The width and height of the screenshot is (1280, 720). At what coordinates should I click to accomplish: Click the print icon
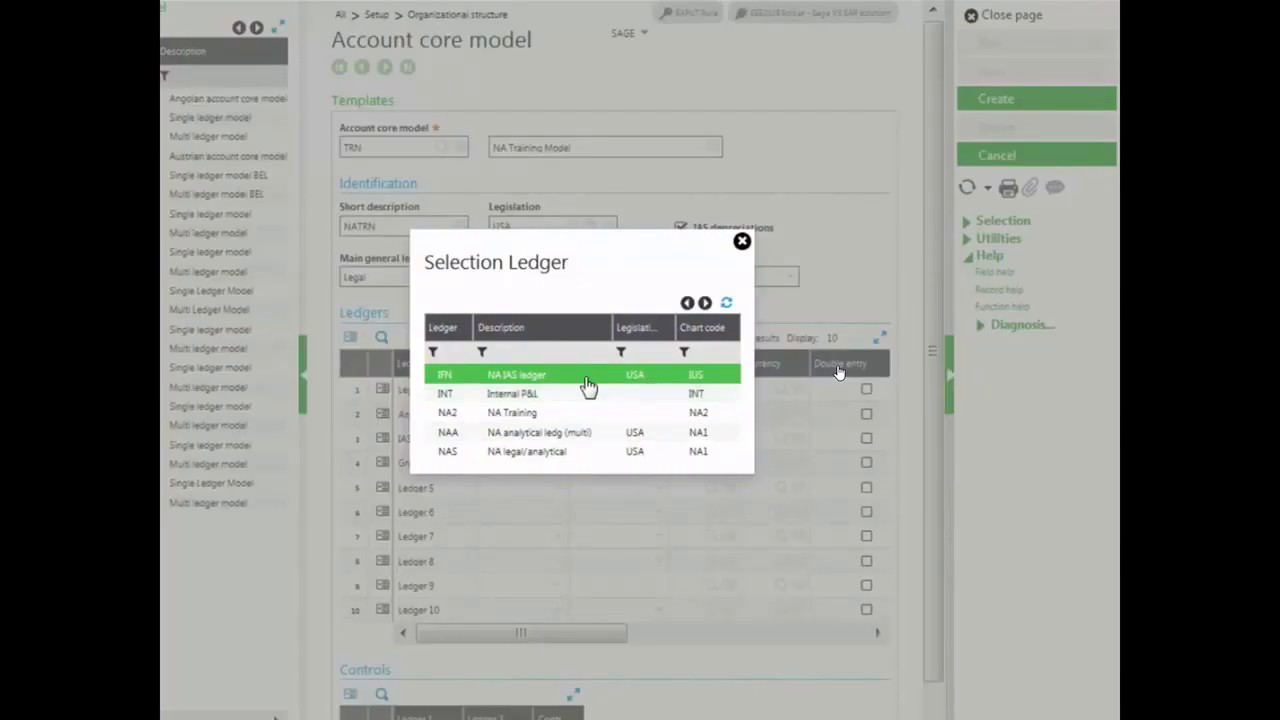click(x=1008, y=188)
